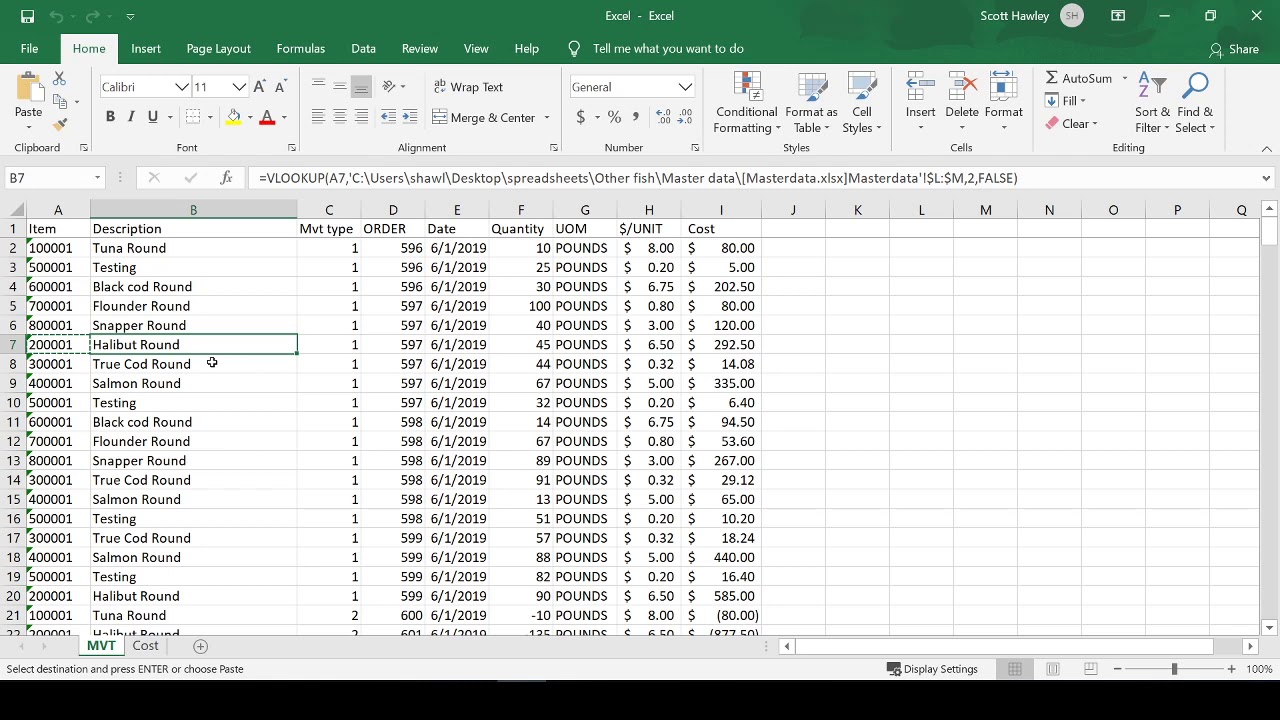Click the zoom slider handle
1280x720 pixels.
click(x=1174, y=669)
